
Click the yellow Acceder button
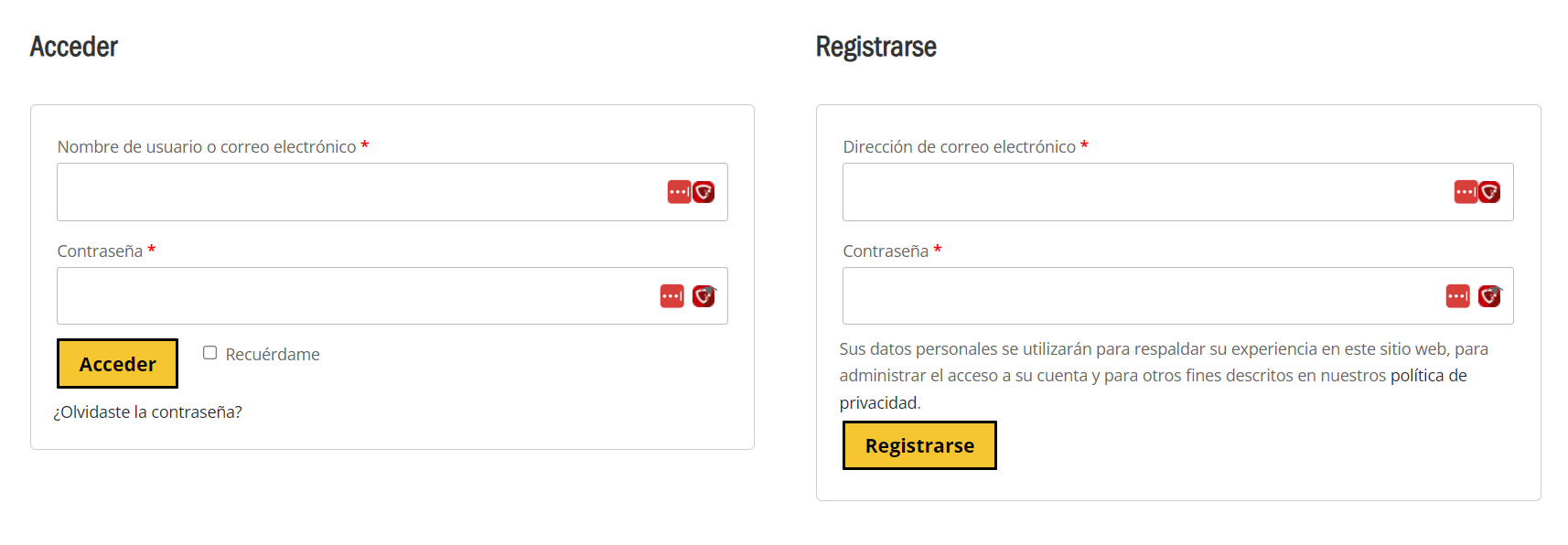pos(117,364)
